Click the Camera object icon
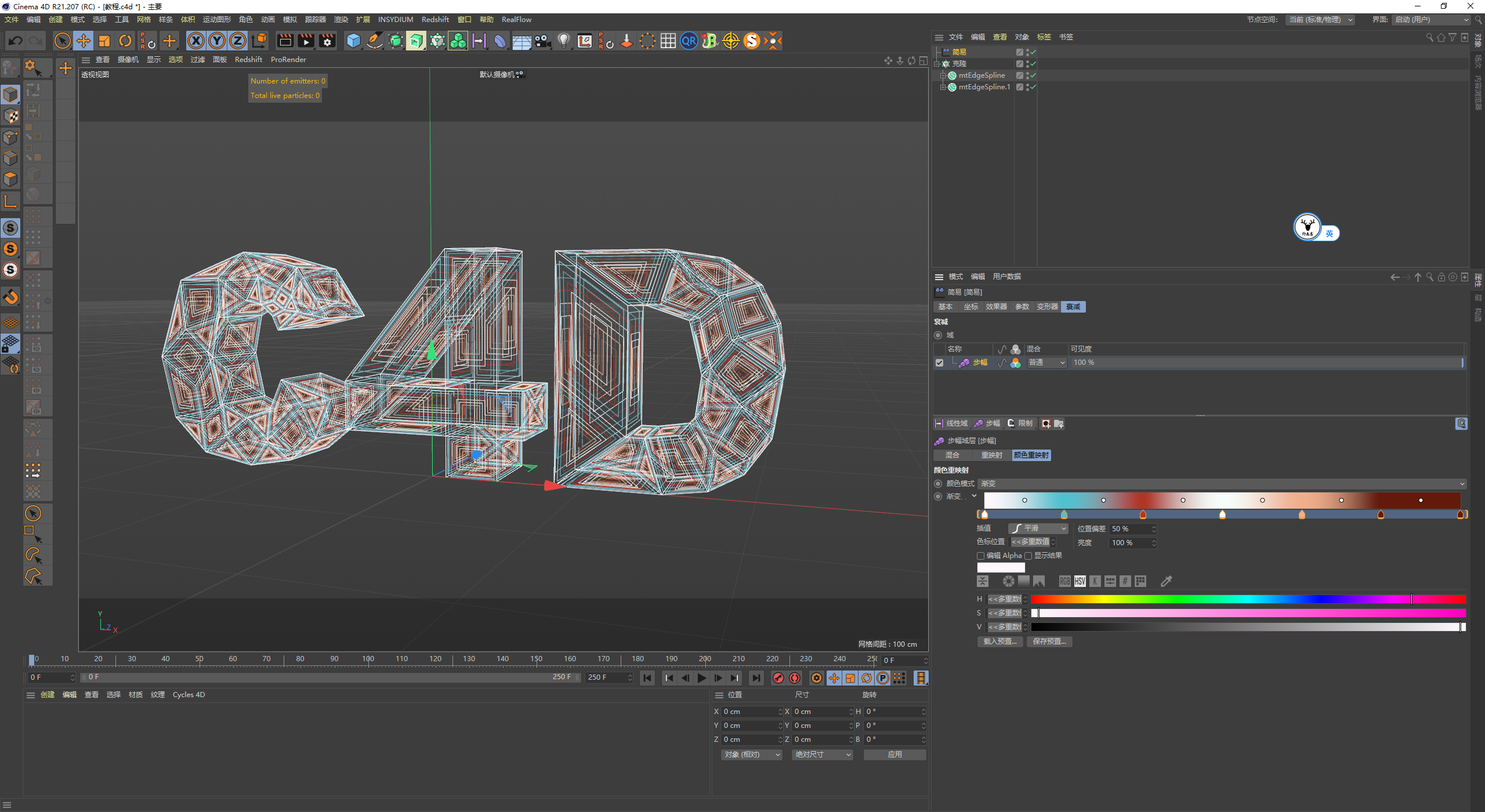This screenshot has width=1485, height=812. 542,41
